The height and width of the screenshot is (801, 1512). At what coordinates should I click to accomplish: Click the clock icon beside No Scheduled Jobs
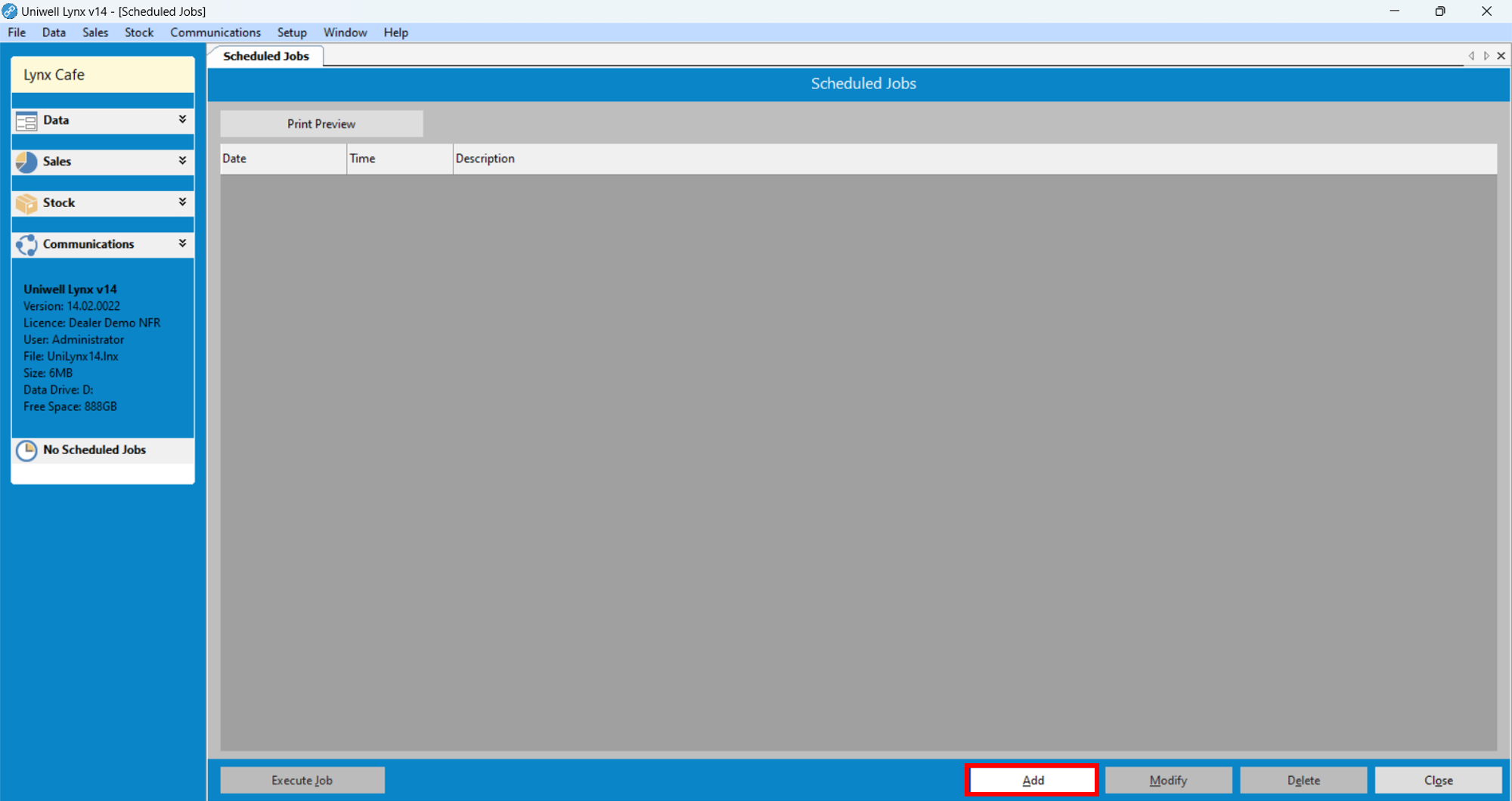click(26, 450)
